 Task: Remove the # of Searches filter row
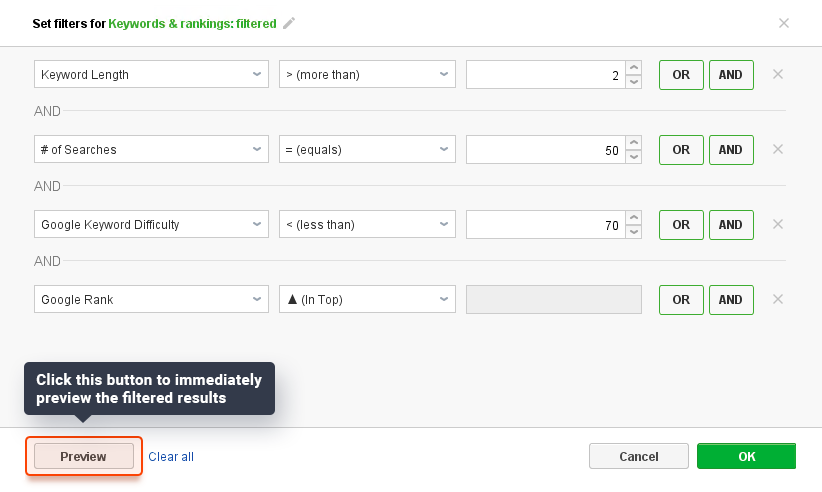pos(778,149)
